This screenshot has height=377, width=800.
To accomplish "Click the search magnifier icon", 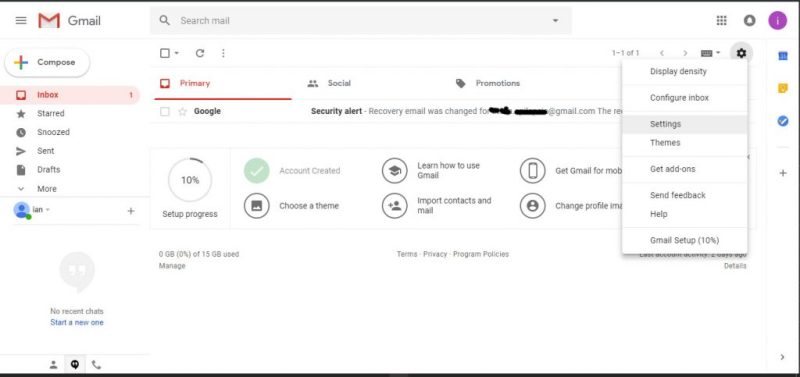I will [164, 20].
